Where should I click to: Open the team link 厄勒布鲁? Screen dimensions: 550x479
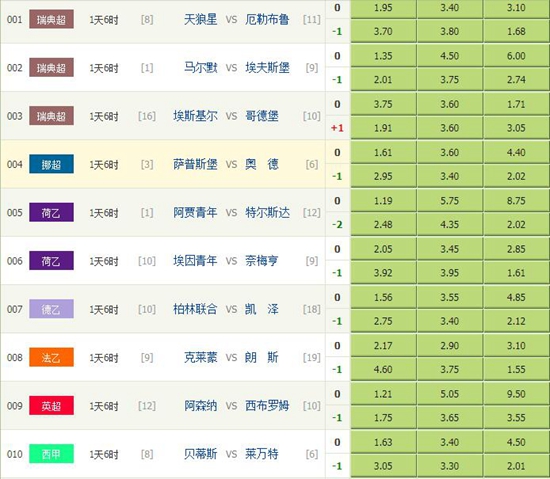(x=267, y=19)
